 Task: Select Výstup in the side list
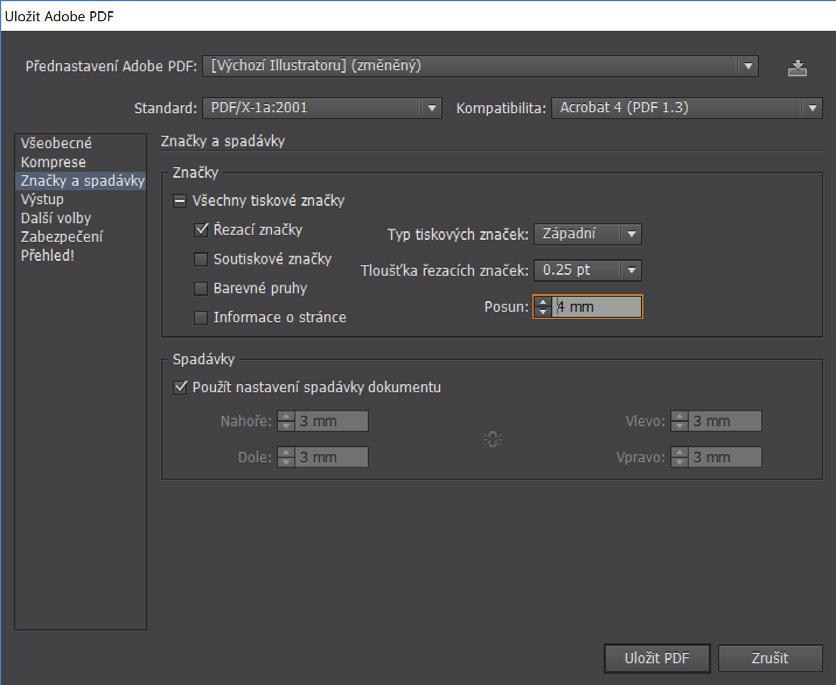pyautogui.click(x=81, y=199)
